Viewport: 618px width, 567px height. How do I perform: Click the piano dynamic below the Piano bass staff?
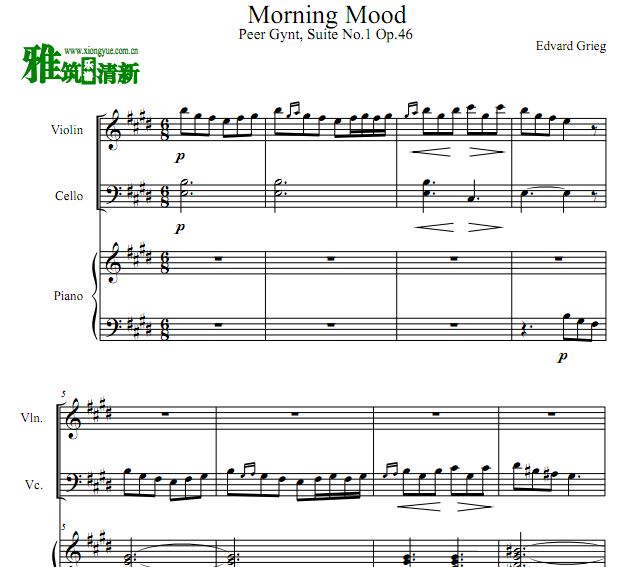(x=562, y=355)
